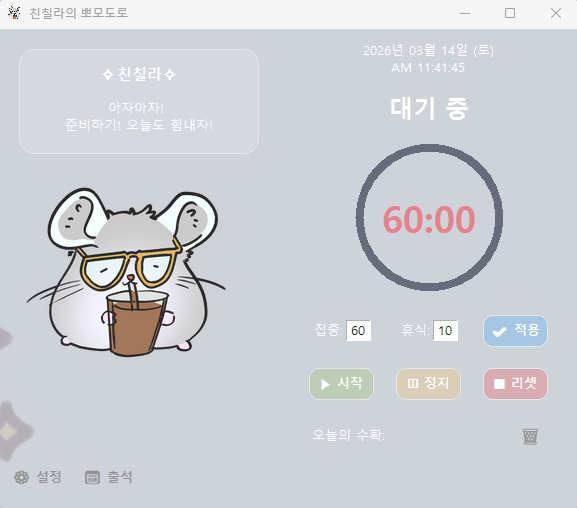Open 설정 settings with the gear icon
This screenshot has height=508, width=577.
point(38,477)
